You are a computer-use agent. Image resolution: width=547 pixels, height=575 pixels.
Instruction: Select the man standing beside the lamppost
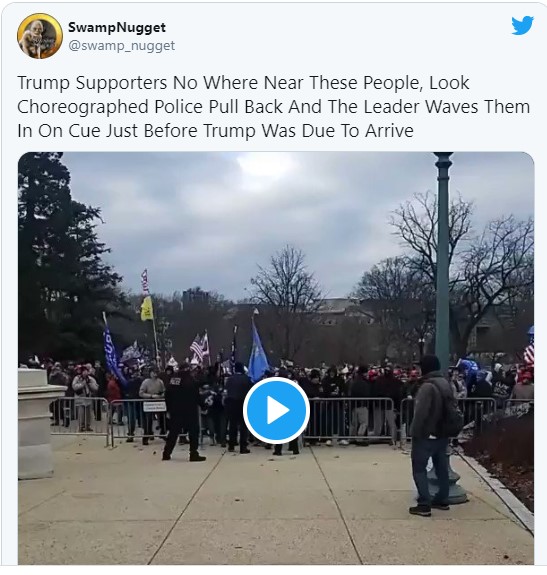click(x=434, y=435)
